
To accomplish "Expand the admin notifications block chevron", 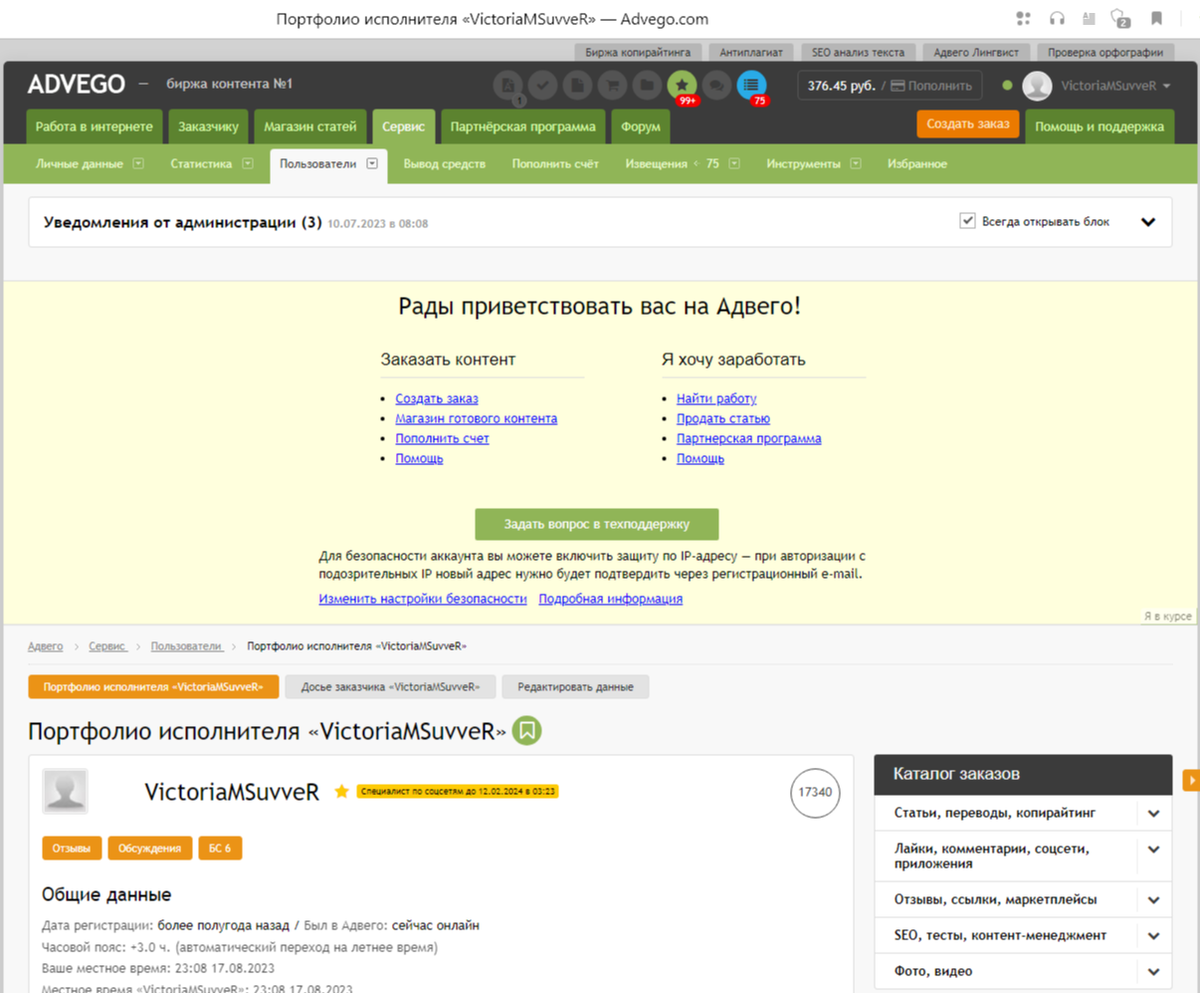I will pos(1148,222).
